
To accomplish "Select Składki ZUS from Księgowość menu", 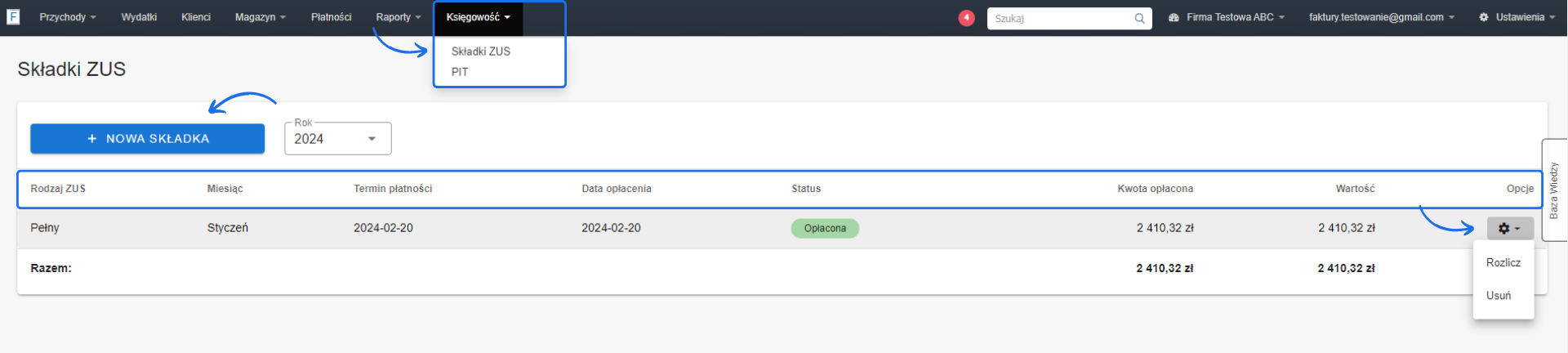I will point(480,51).
